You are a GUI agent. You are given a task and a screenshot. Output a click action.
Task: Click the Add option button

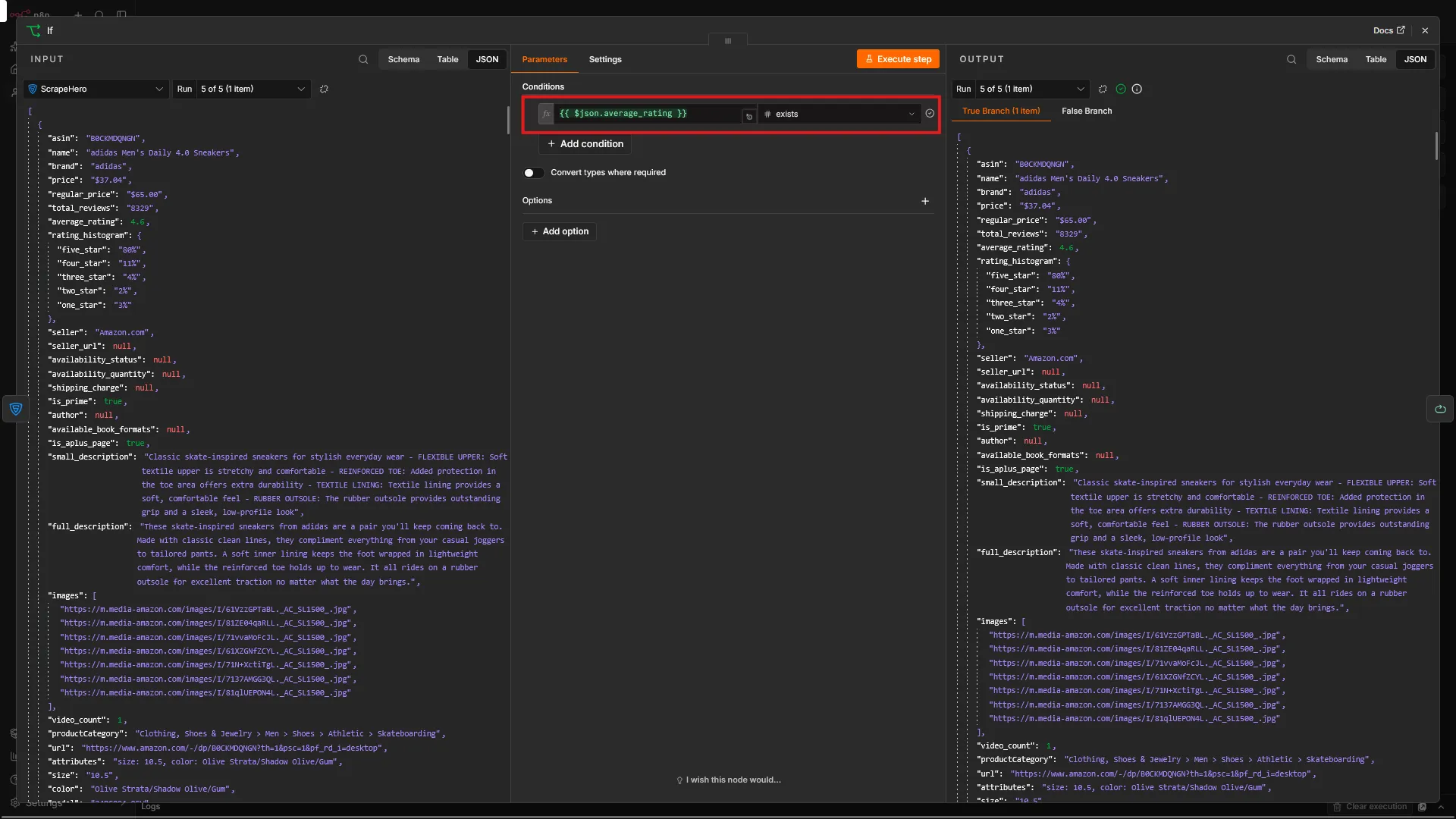(560, 231)
